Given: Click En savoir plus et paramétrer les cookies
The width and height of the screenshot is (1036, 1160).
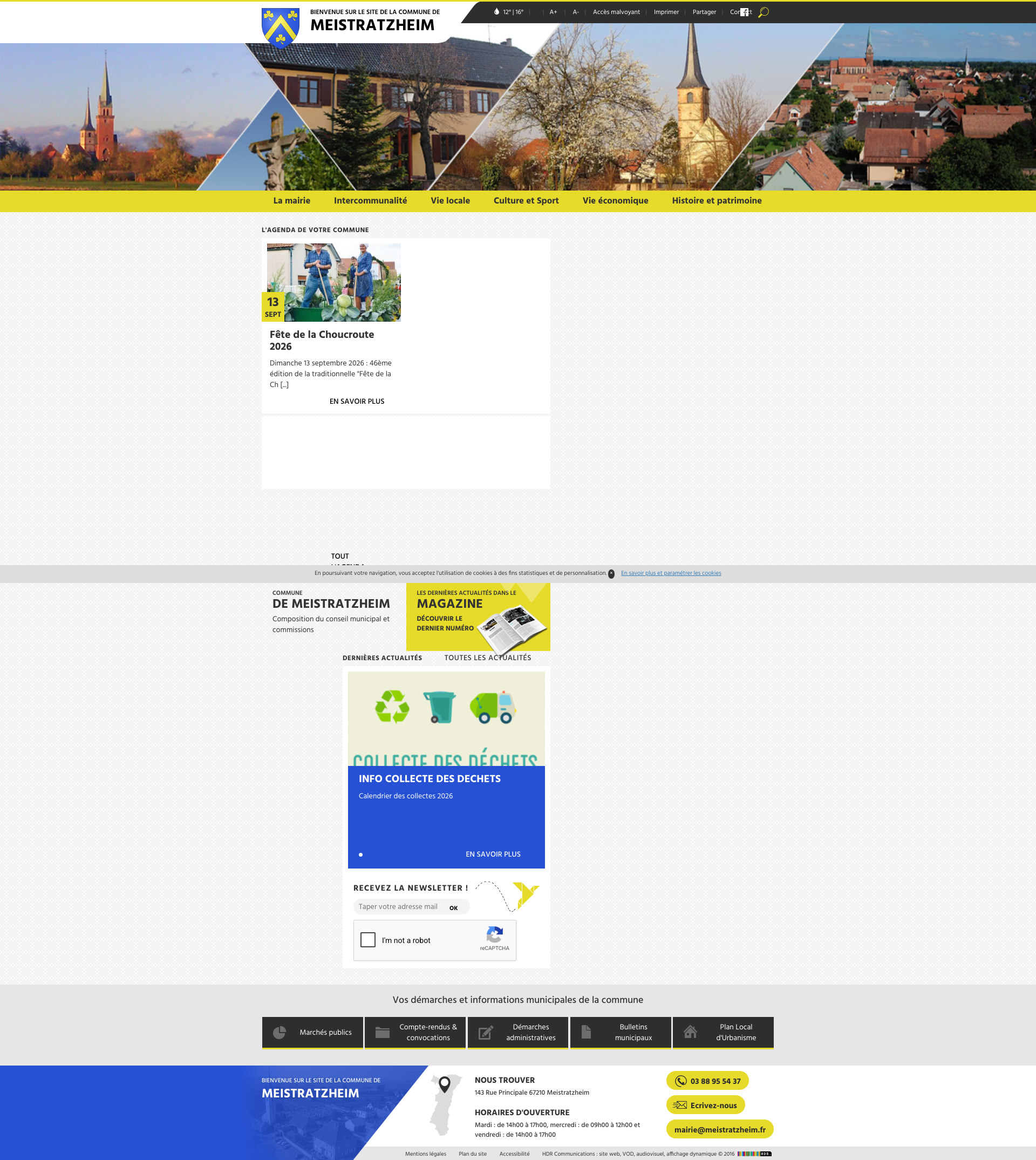Looking at the screenshot, I should pos(671,573).
